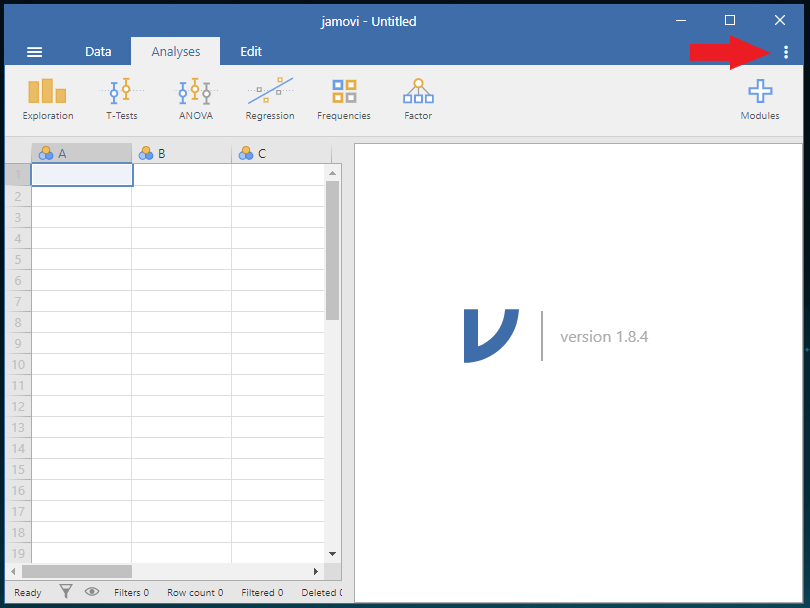Select column C header
810x608 pixels.
point(282,153)
